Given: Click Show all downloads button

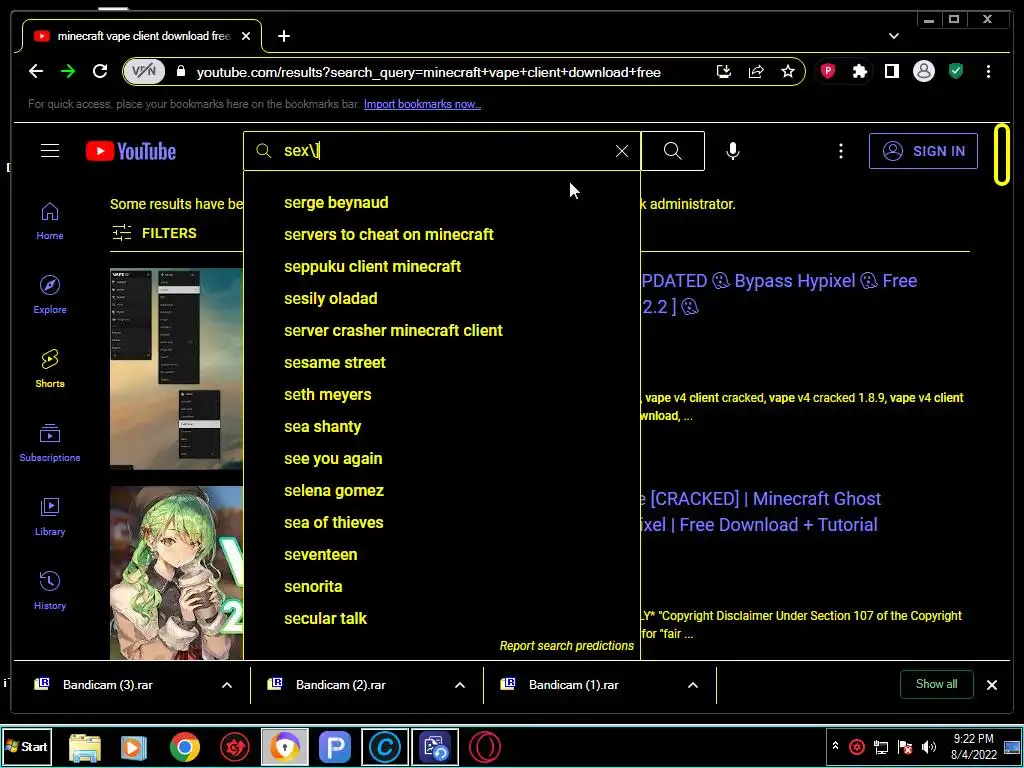Looking at the screenshot, I should tap(936, 684).
